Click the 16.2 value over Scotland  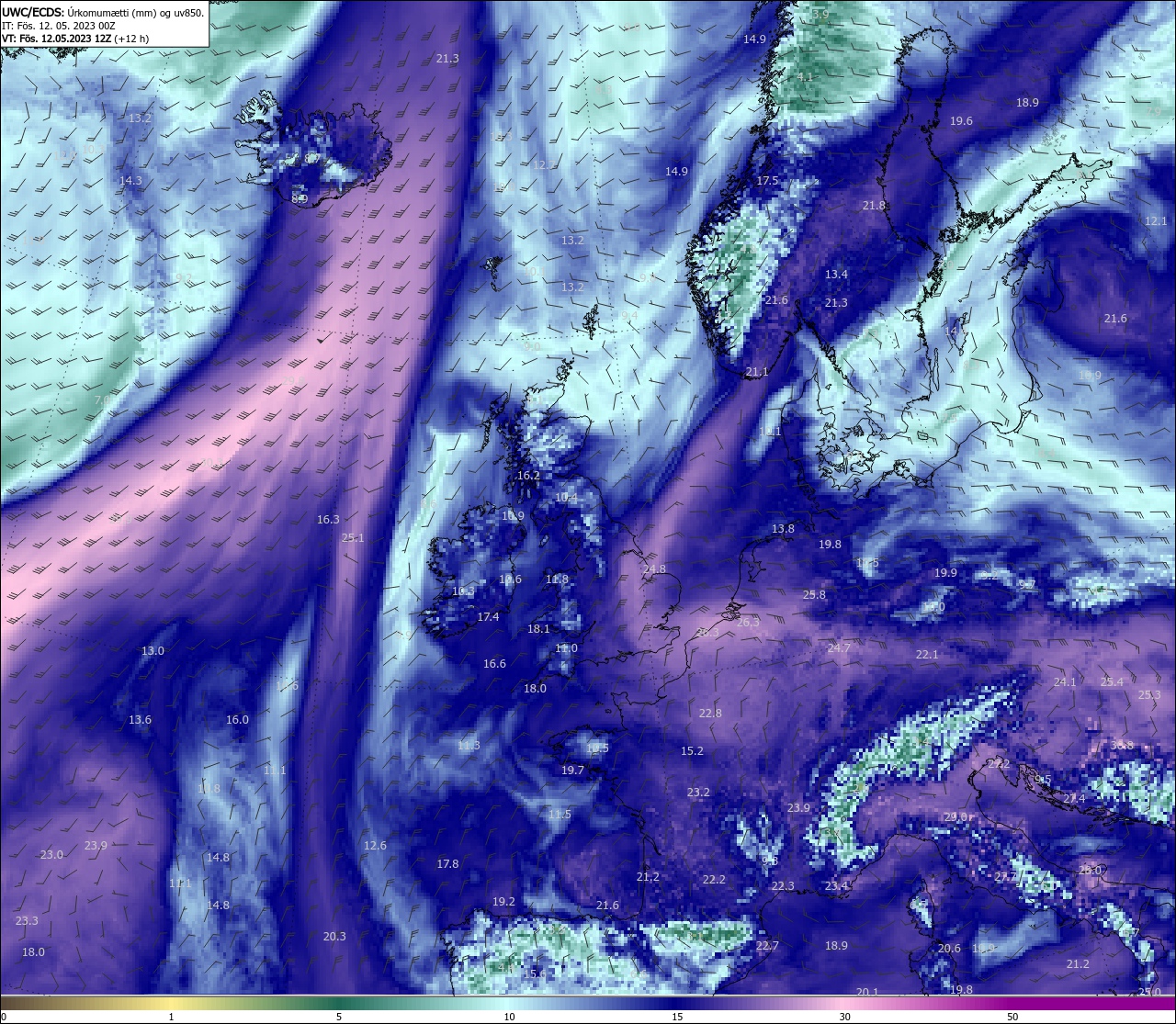[x=528, y=476]
